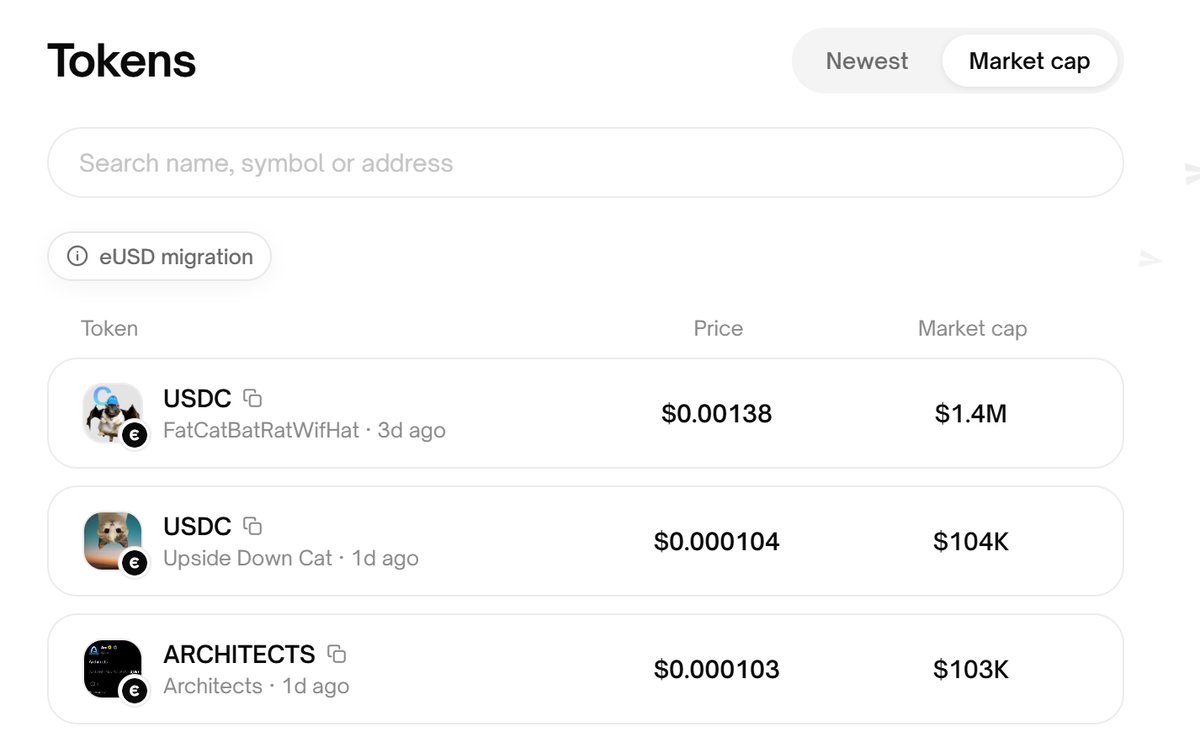Click the Price column header
This screenshot has width=1200, height=732.
[x=718, y=328]
